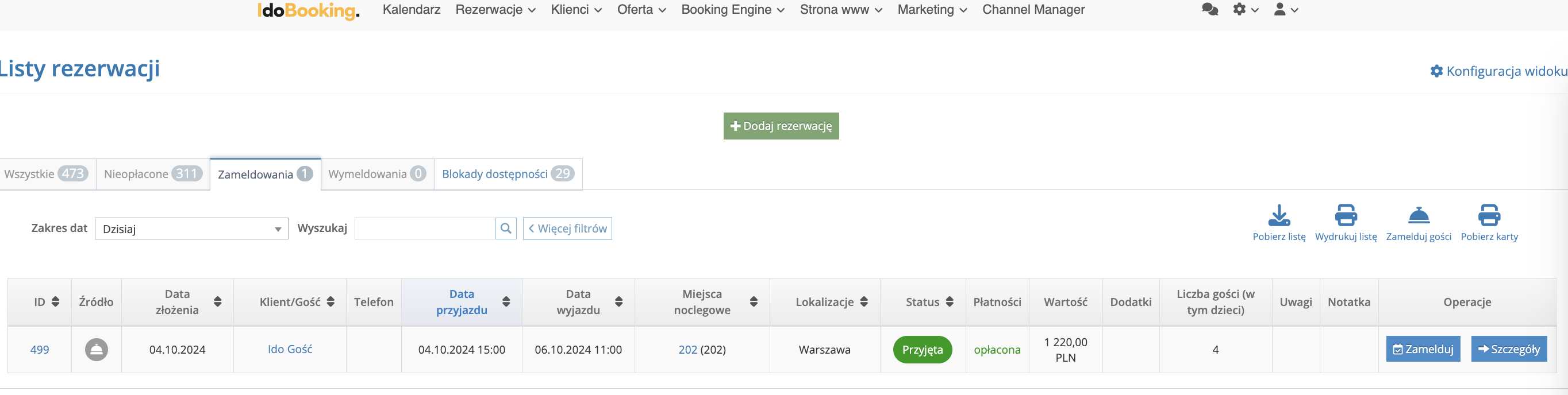Open the chat messages icon

[x=1209, y=10]
